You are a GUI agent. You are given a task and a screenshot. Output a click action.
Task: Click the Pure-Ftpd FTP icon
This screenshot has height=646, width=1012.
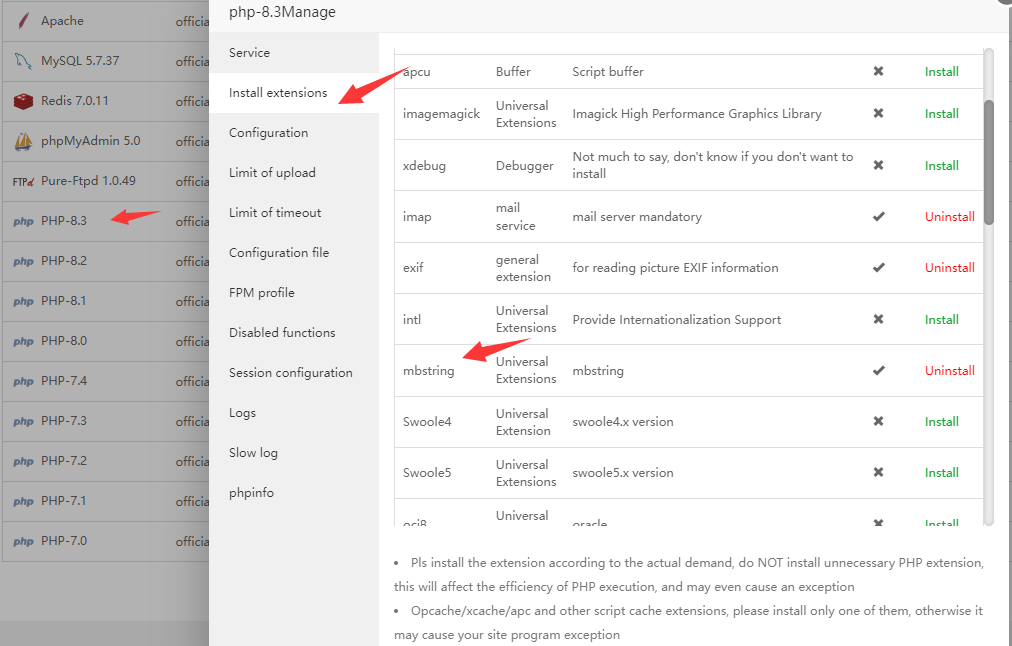click(22, 180)
